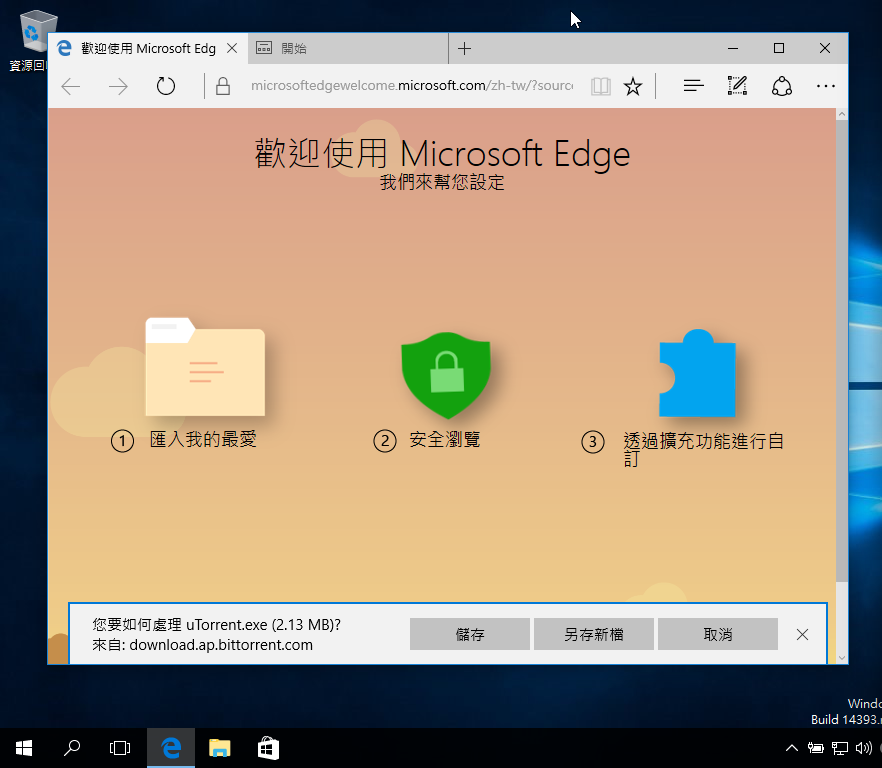Switch to the 開始 tab
882x768 pixels.
[348, 48]
